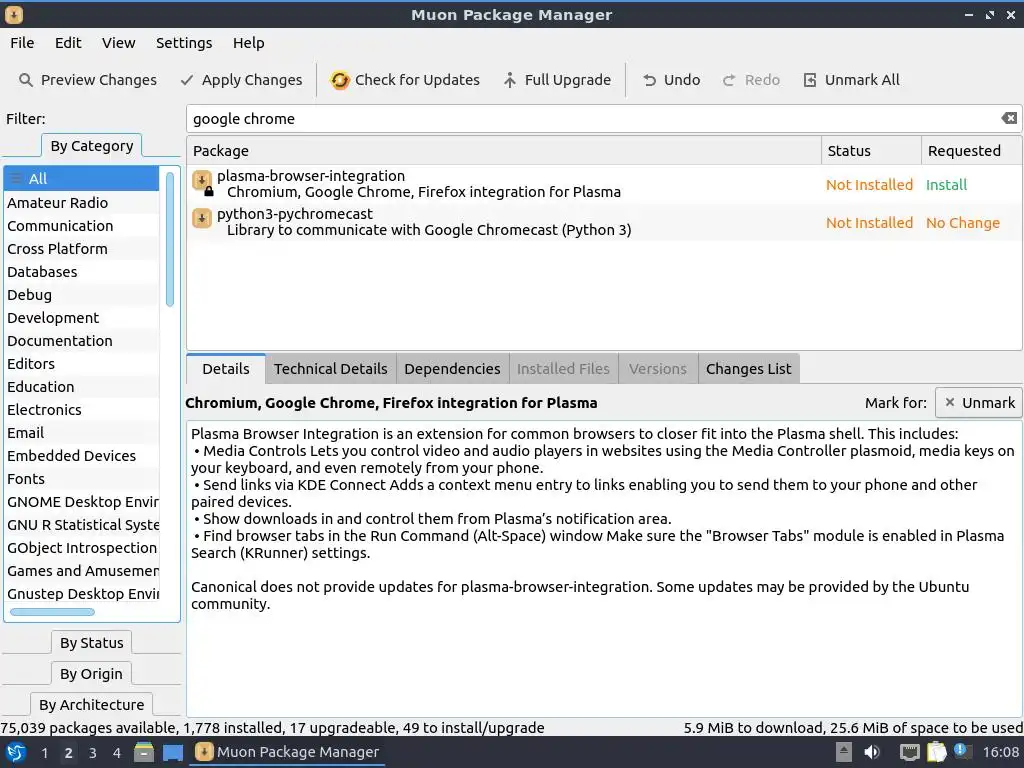
Task: Open the View menu
Action: tap(118, 43)
